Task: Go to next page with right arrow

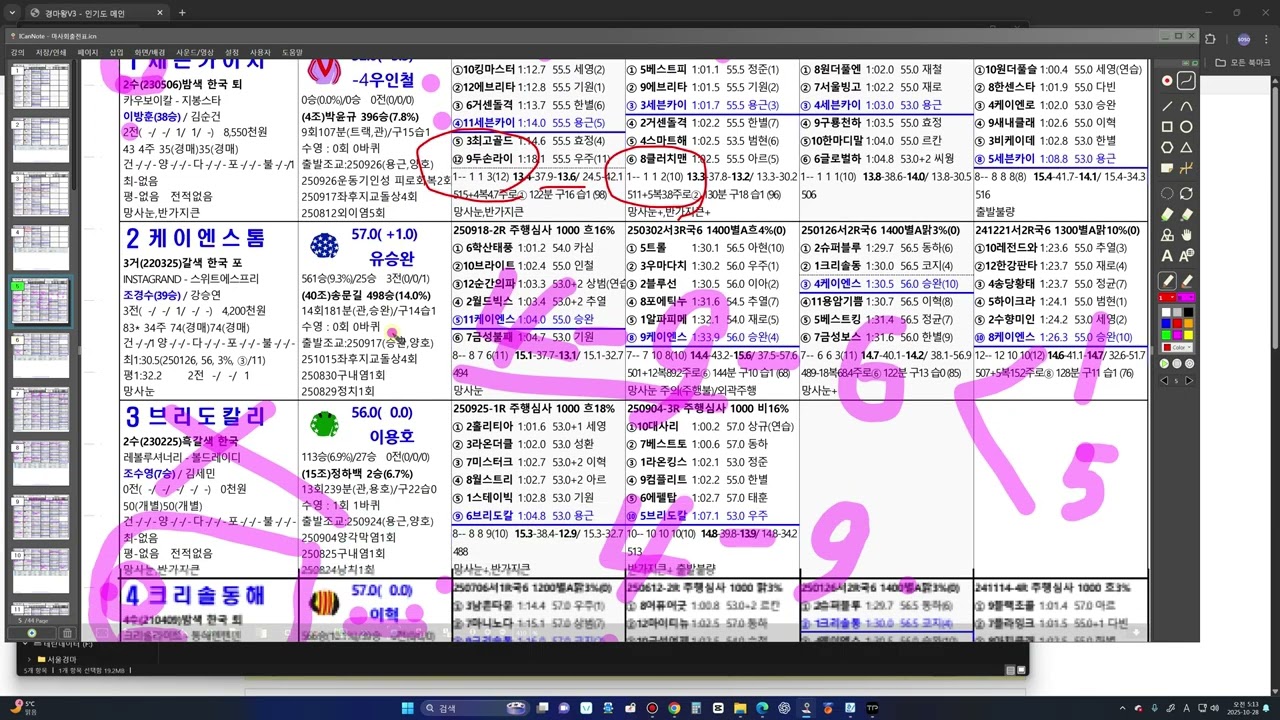Action: 1189,380
